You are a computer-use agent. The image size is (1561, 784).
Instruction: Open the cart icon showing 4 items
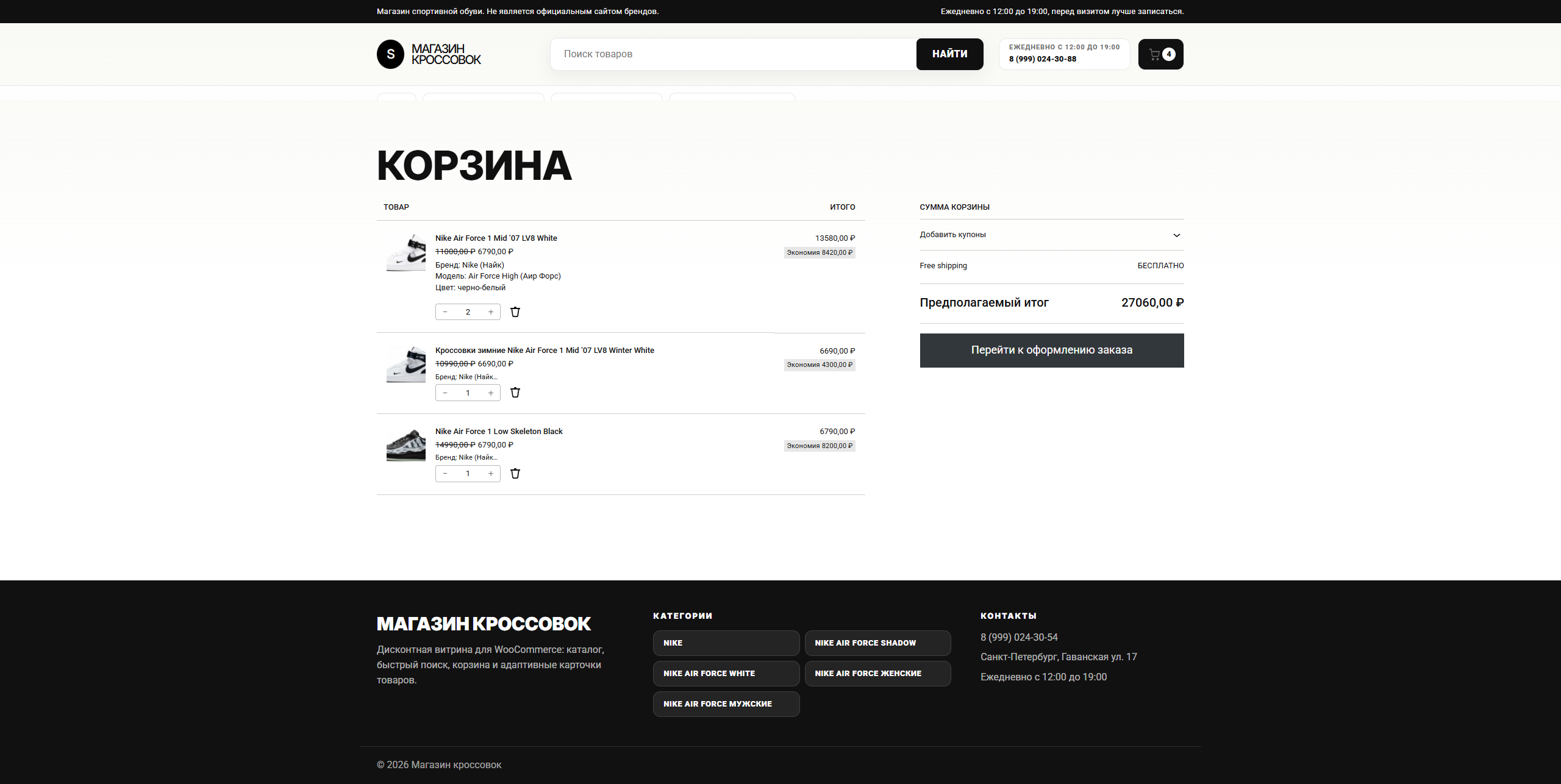click(x=1160, y=54)
